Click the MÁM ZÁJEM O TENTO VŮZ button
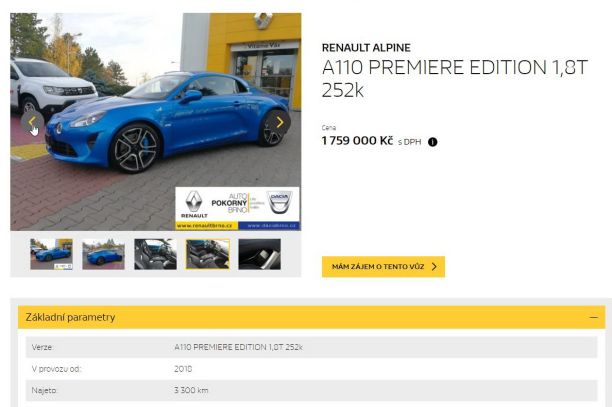 (x=383, y=267)
